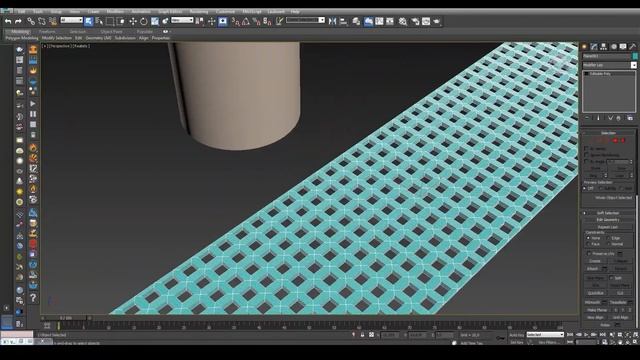Open the Rendering menu
The image size is (640, 360).
[199, 11]
